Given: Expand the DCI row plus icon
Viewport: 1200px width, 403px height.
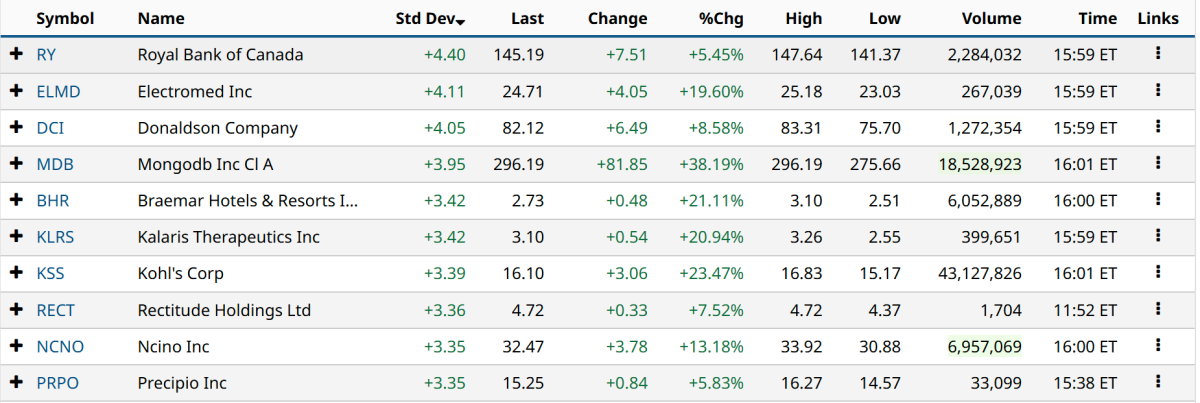Looking at the screenshot, I should [x=16, y=128].
